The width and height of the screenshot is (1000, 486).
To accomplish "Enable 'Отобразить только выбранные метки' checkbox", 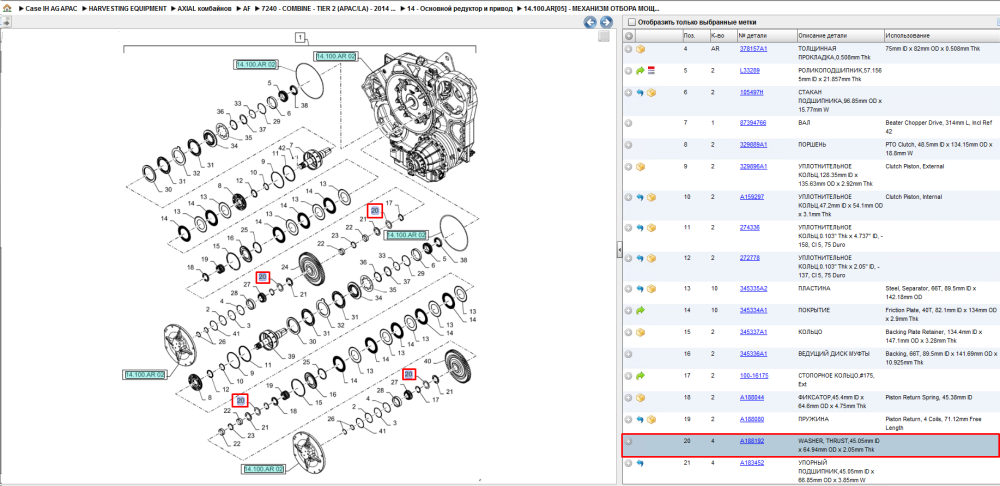I will click(632, 22).
